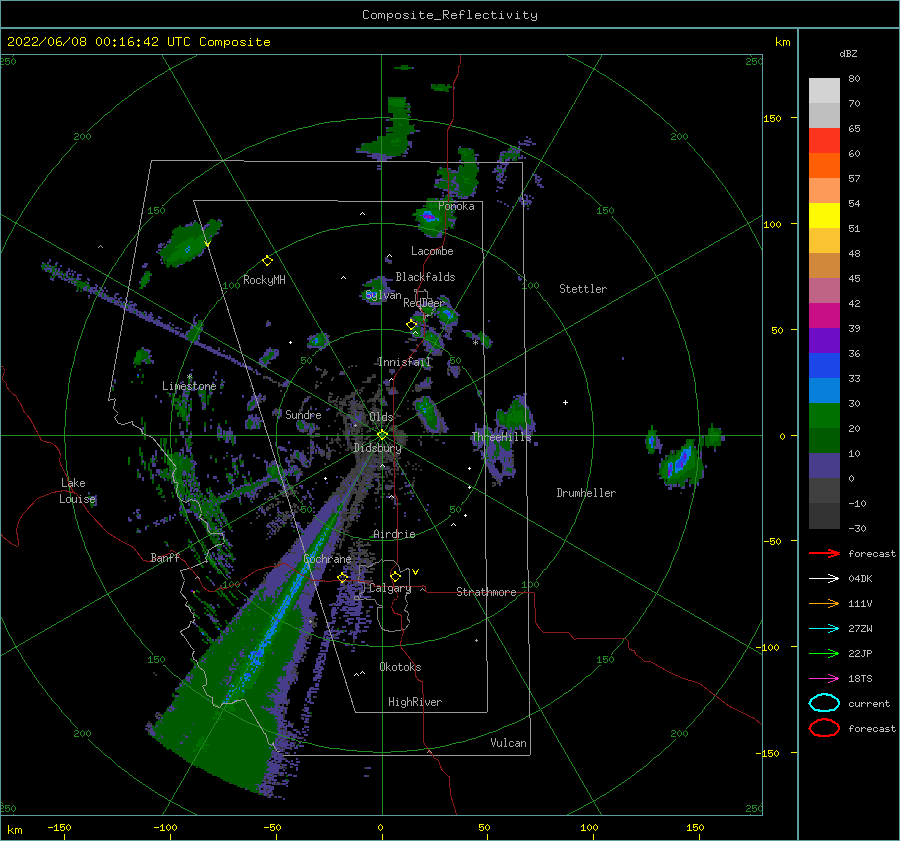Viewport: 900px width, 841px height.
Task: Select the Stettler label
Action: [x=583, y=289]
